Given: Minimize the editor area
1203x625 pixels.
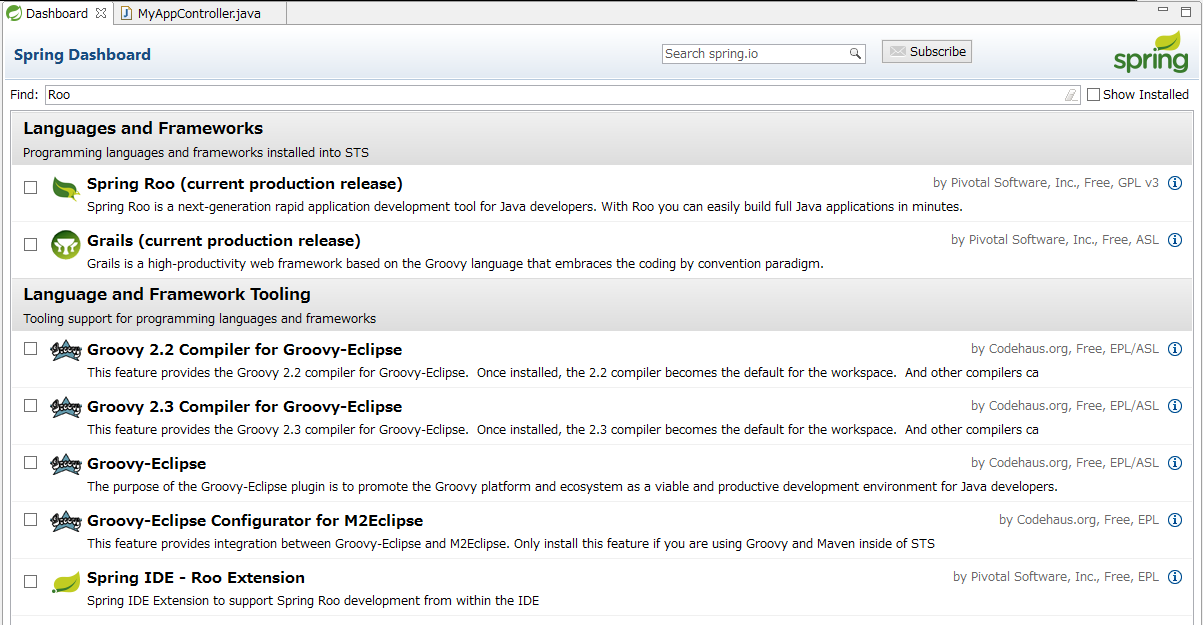Looking at the screenshot, I should (x=1161, y=10).
